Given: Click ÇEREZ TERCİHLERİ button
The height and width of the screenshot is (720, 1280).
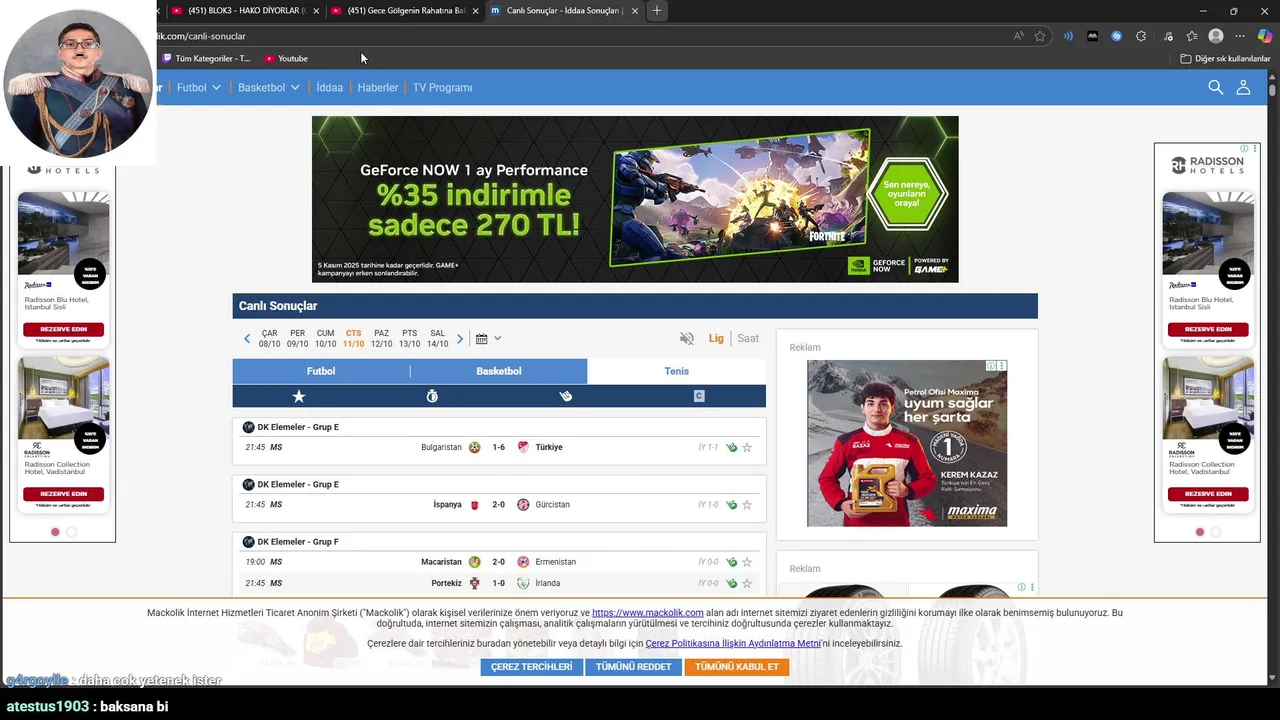Looking at the screenshot, I should pyautogui.click(x=531, y=667).
